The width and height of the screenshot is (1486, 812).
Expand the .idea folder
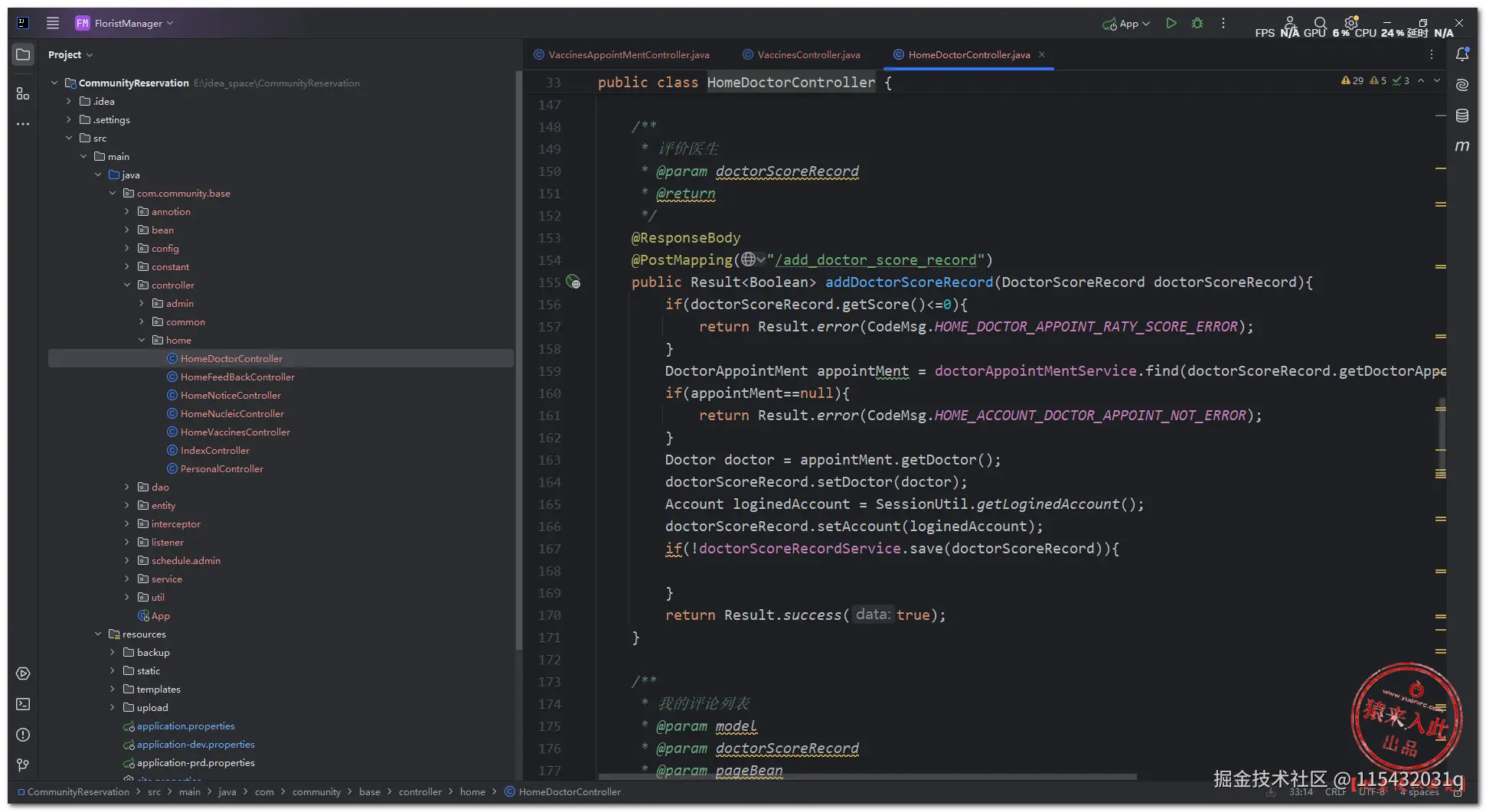coord(69,101)
